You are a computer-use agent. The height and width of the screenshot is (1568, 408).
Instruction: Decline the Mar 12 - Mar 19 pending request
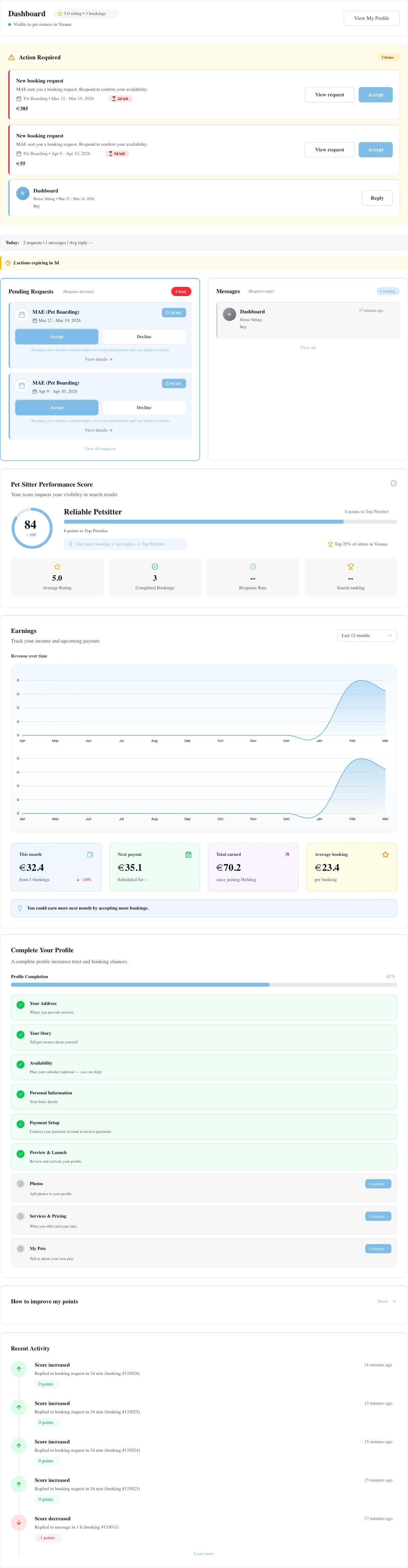144,337
